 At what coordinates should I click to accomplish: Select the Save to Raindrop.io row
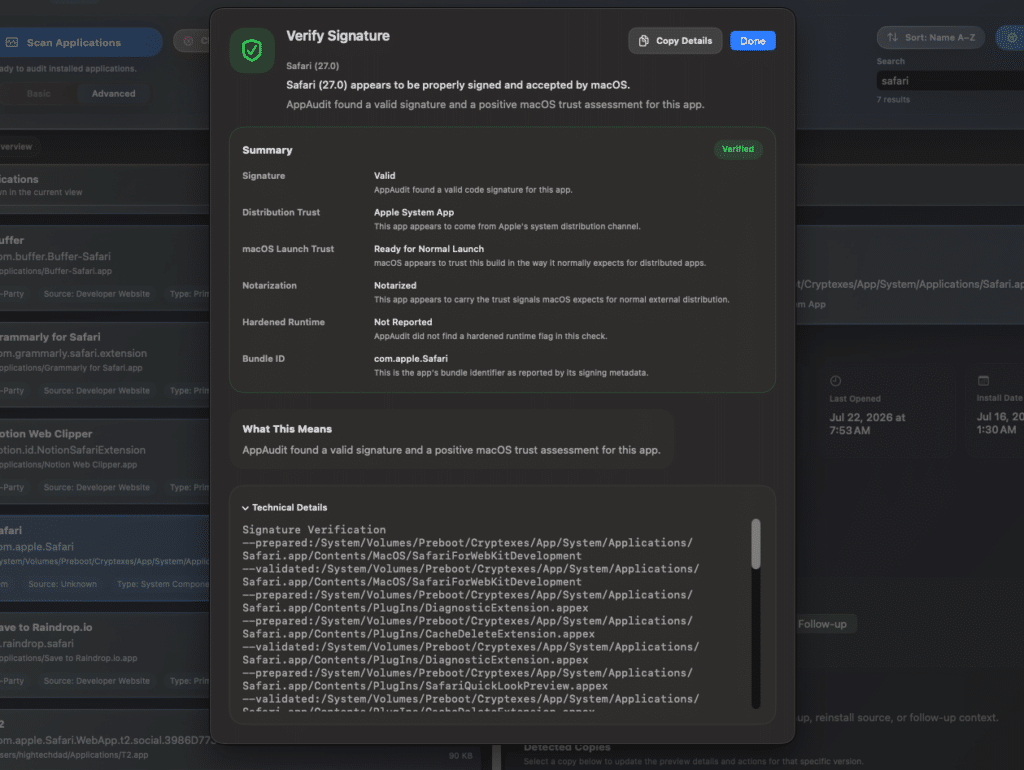point(104,654)
